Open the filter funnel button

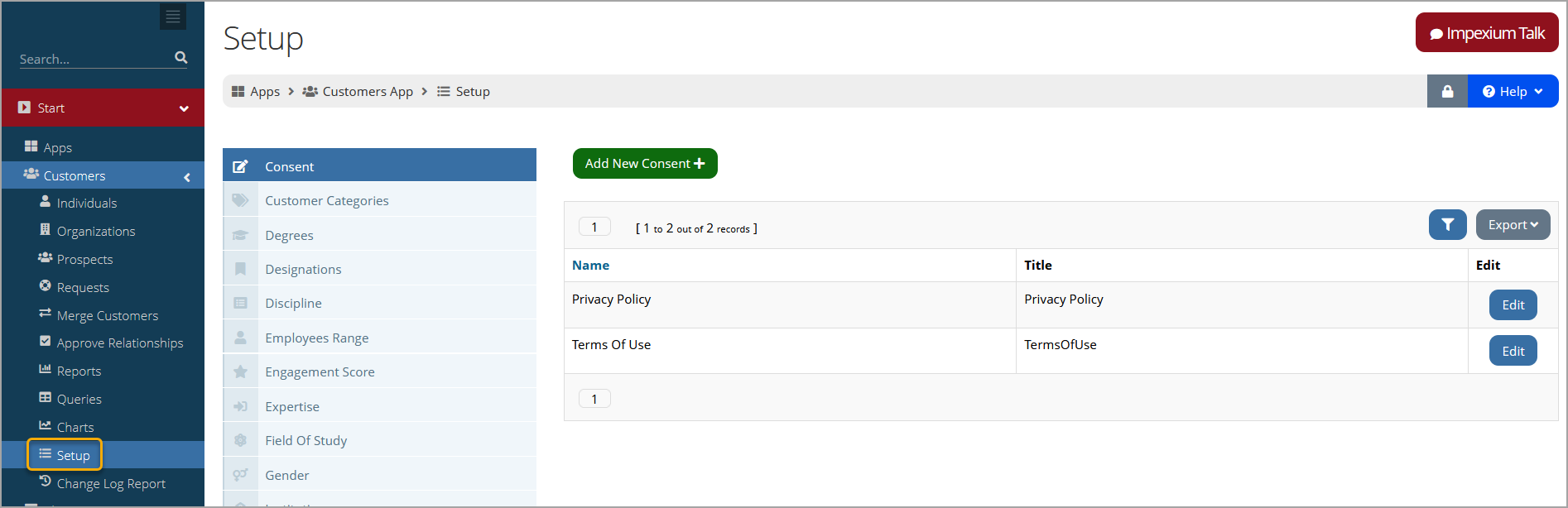[x=1448, y=225]
